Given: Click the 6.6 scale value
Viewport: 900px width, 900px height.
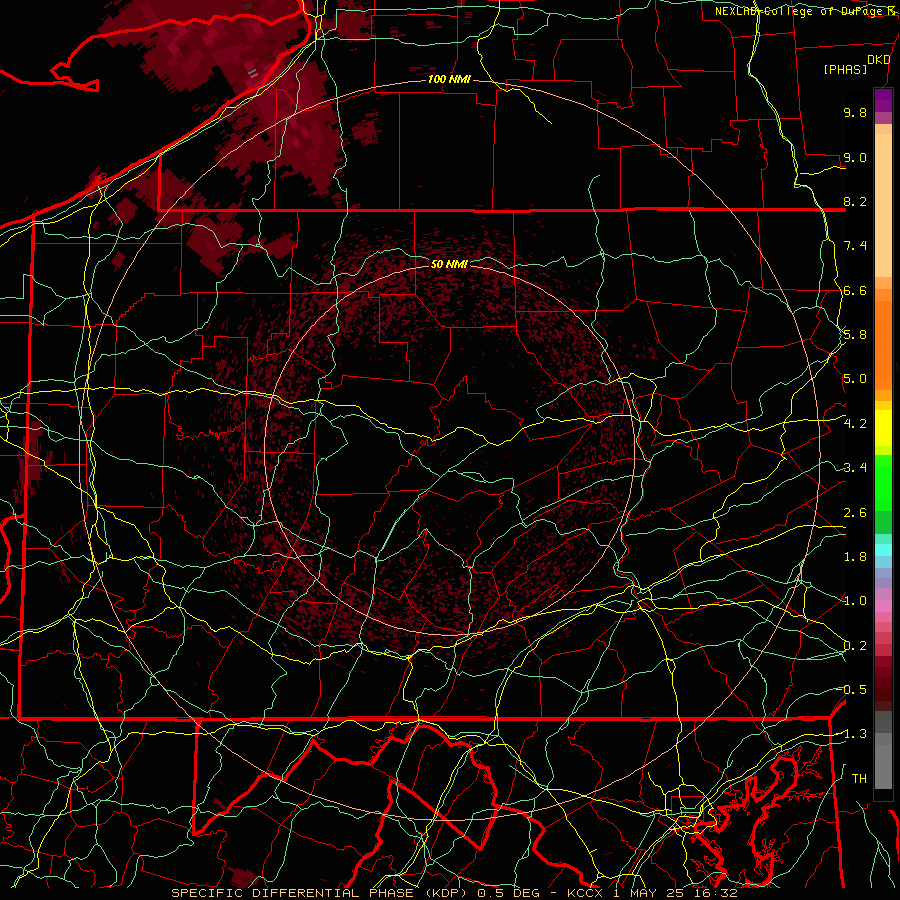Looking at the screenshot, I should click(855, 290).
